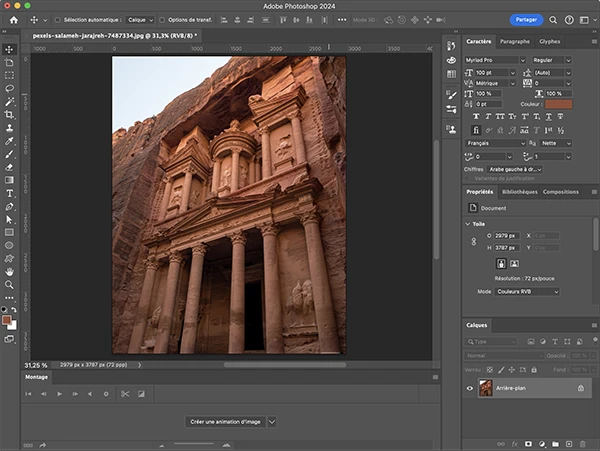
Task: Go to first frame in Montage
Action: [28, 394]
